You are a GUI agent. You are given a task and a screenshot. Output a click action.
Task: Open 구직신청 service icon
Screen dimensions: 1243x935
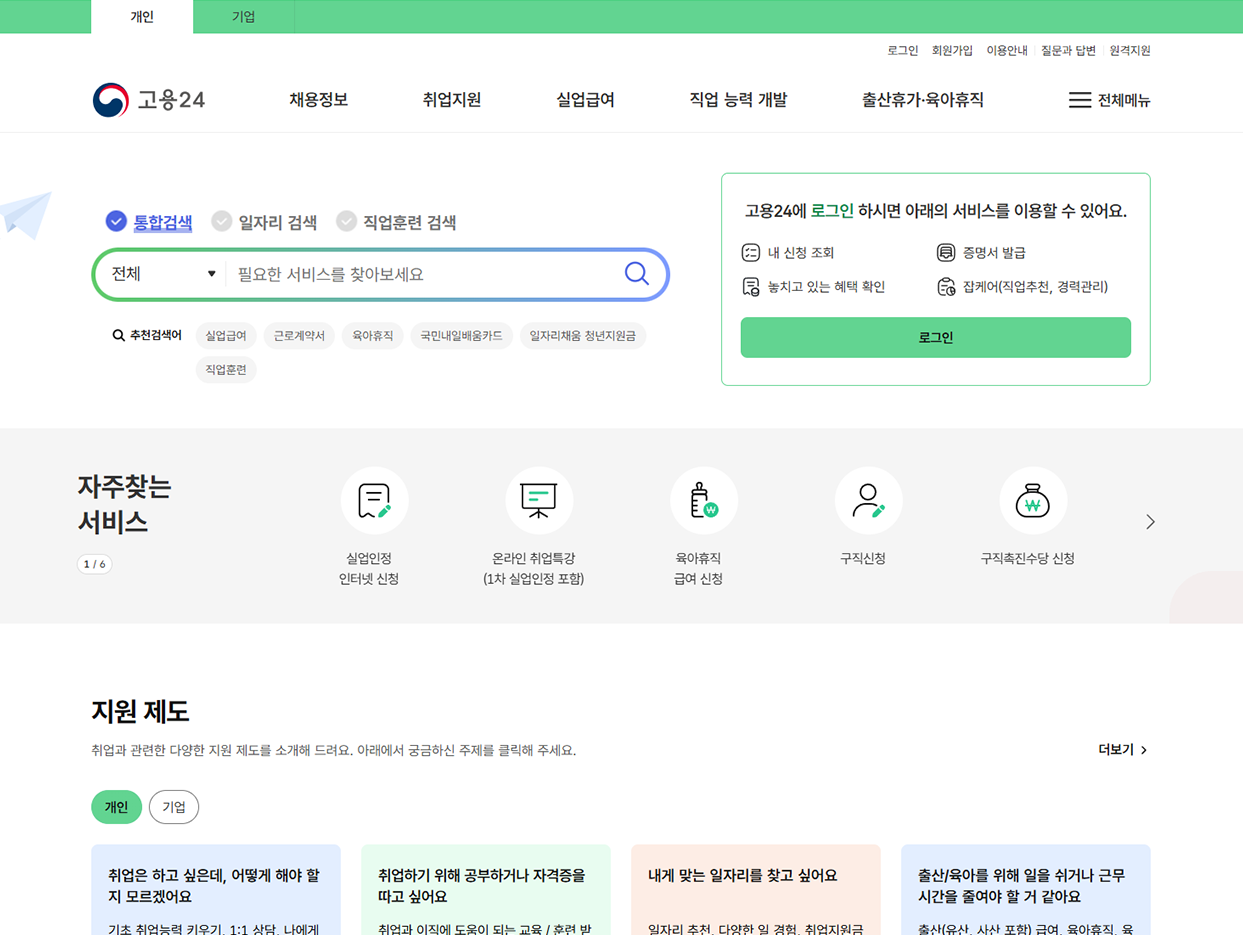tap(868, 501)
